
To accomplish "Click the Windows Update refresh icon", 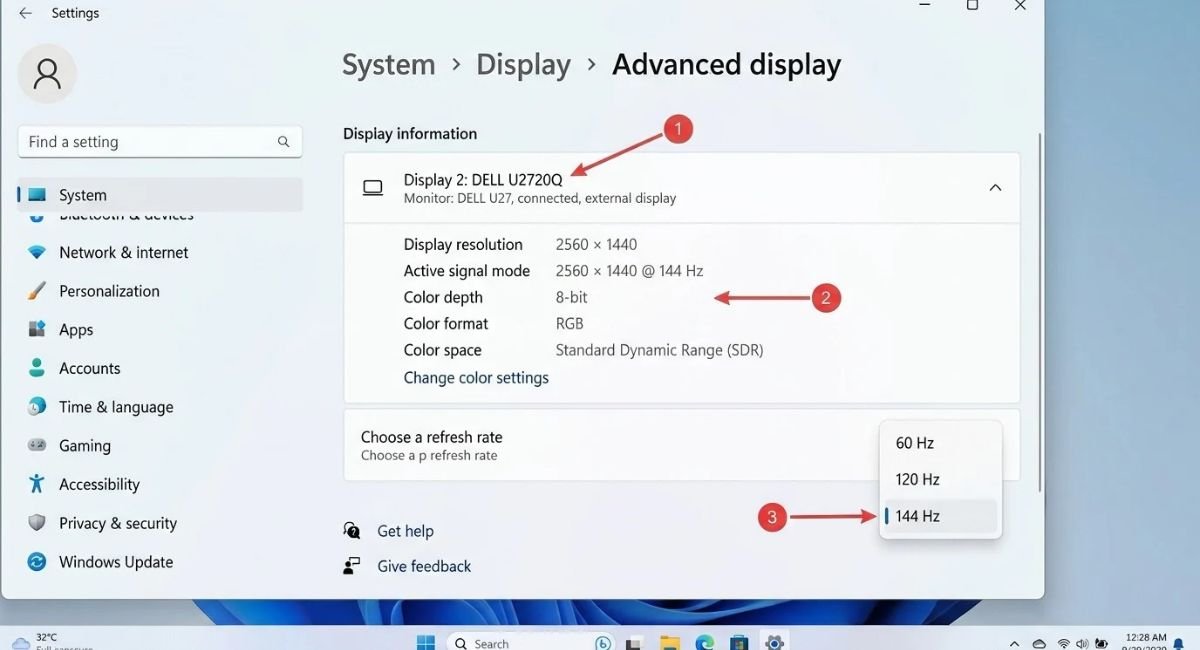I will (37, 562).
